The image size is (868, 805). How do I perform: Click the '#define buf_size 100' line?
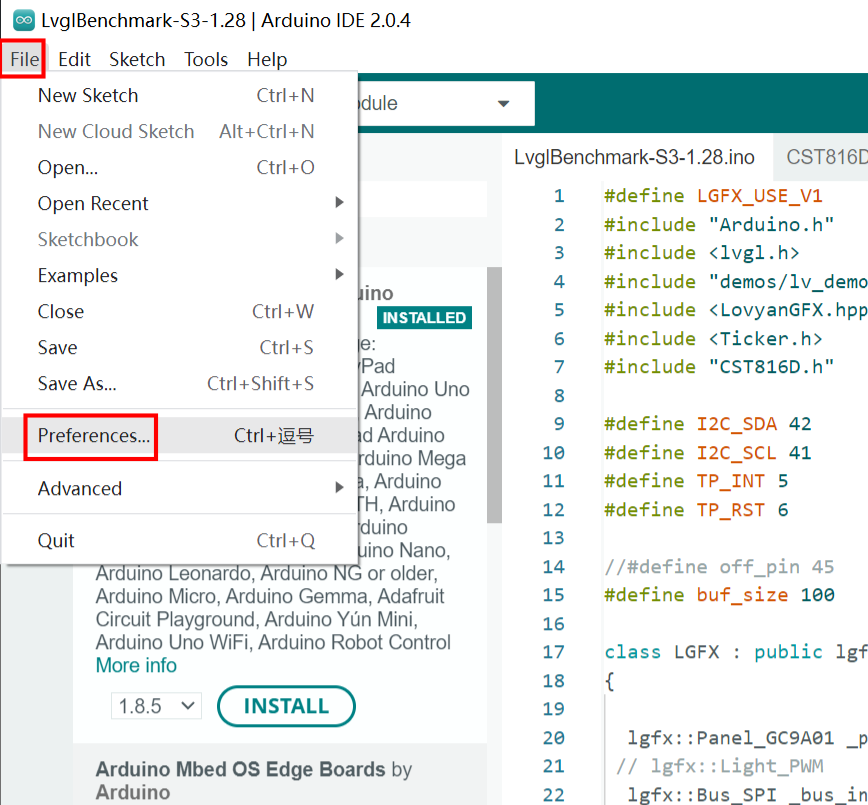(719, 595)
